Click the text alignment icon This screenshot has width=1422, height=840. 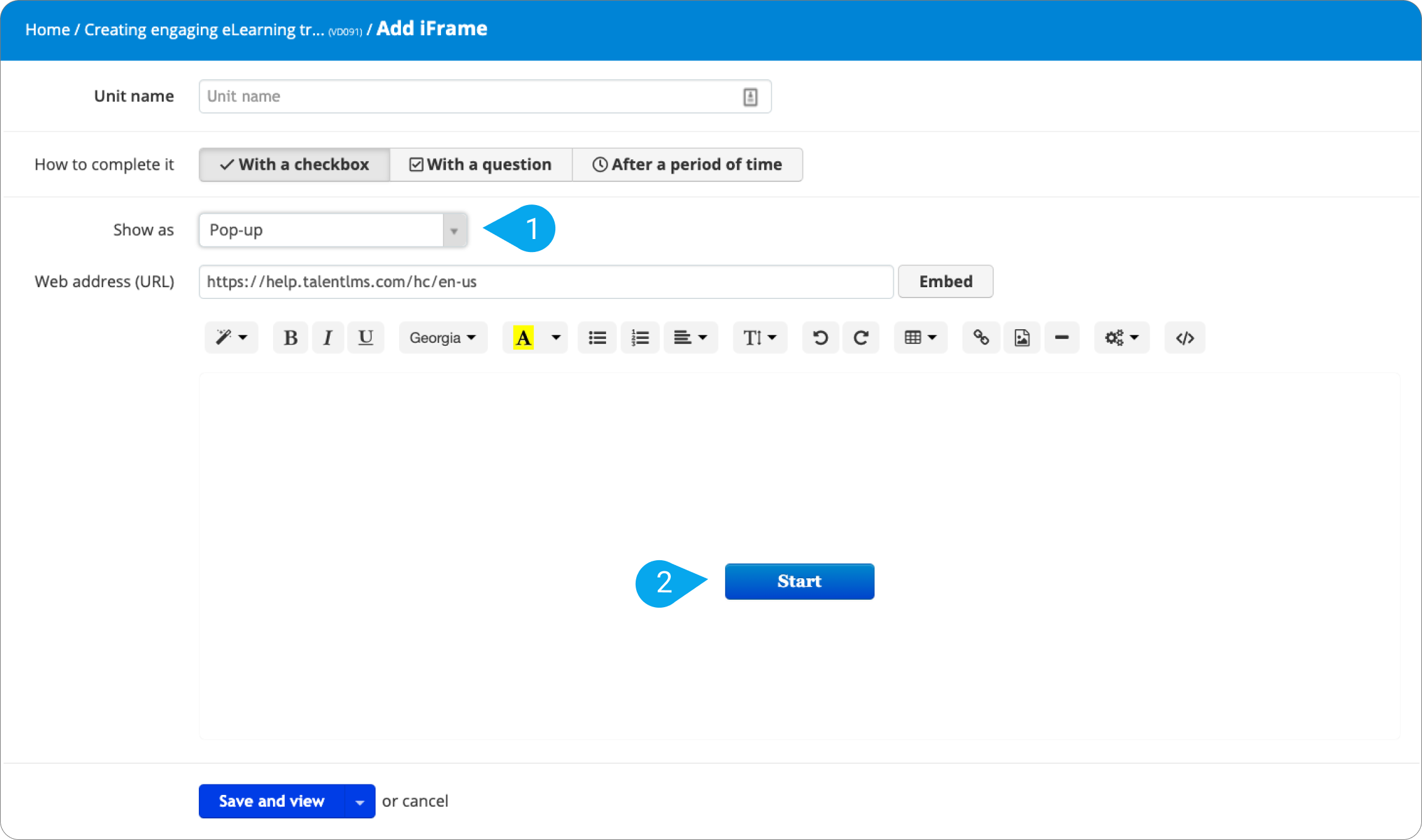(690, 338)
